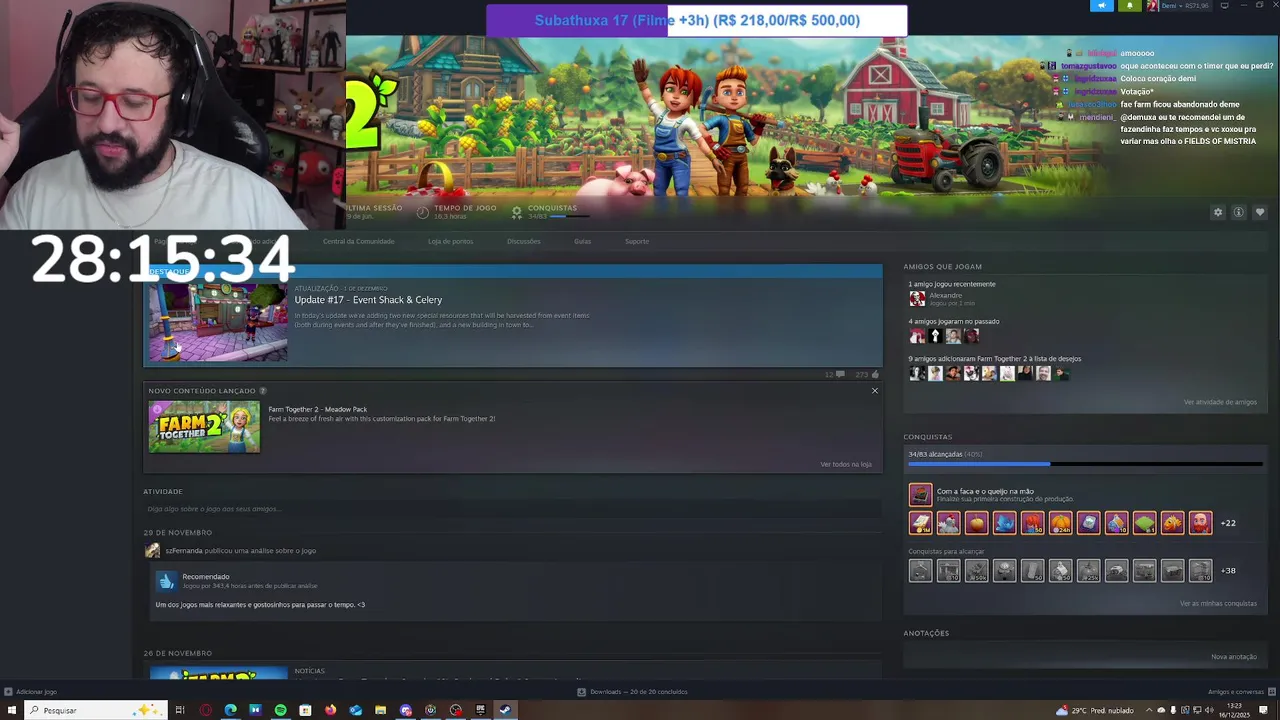Open the Loja de pontos tab
This screenshot has width=1280, height=720.
(x=450, y=241)
